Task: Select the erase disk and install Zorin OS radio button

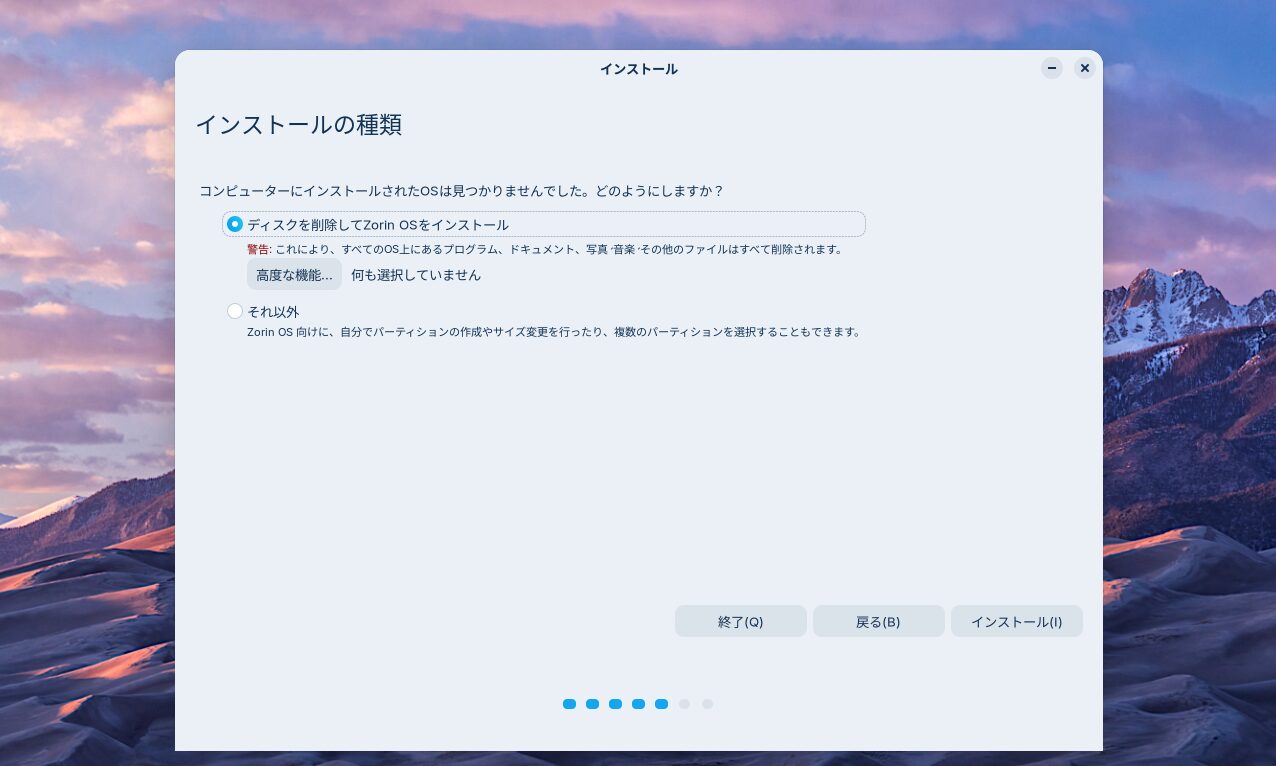Action: click(x=235, y=224)
